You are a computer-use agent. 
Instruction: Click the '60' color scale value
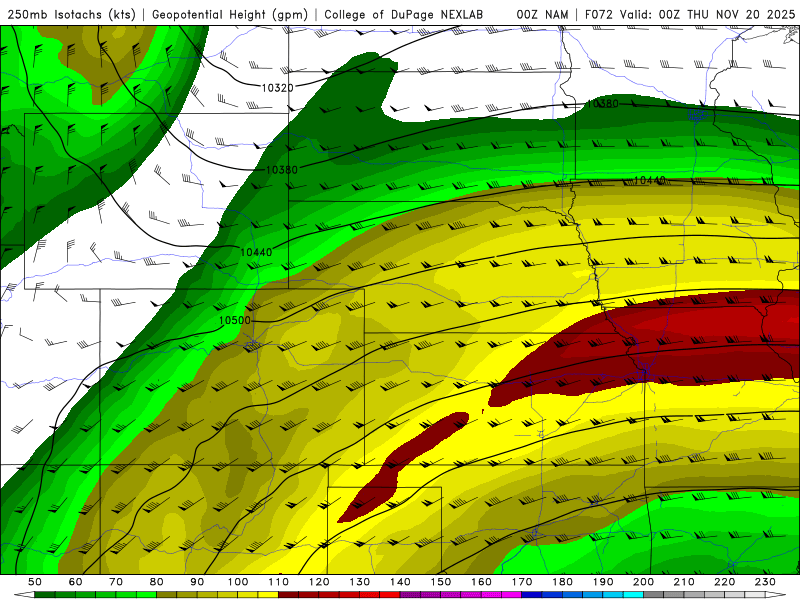pyautogui.click(x=76, y=582)
